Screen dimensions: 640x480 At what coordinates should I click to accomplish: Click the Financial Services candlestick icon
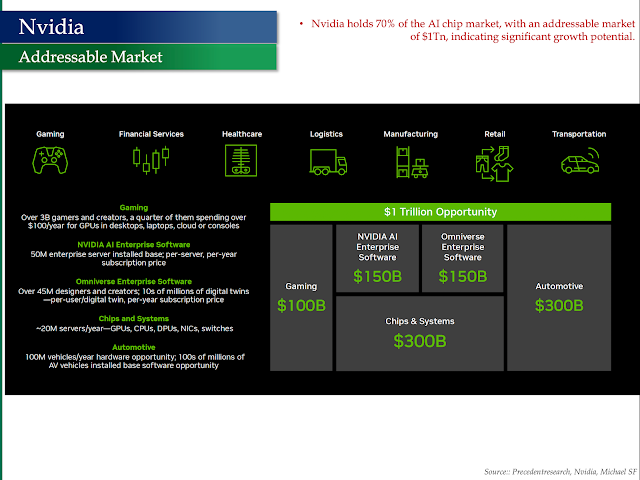[x=151, y=161]
